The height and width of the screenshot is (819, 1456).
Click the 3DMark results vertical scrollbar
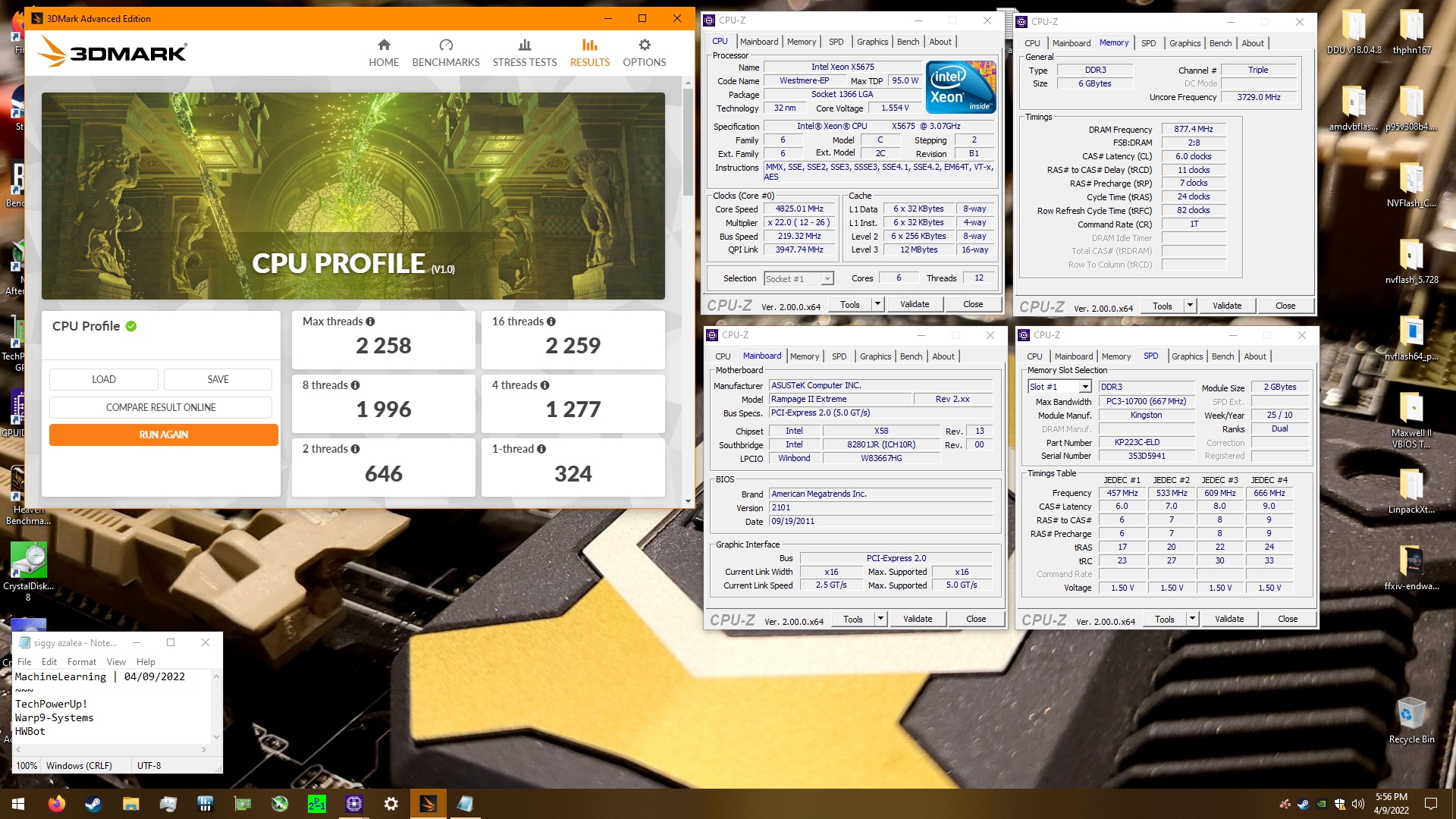688,143
